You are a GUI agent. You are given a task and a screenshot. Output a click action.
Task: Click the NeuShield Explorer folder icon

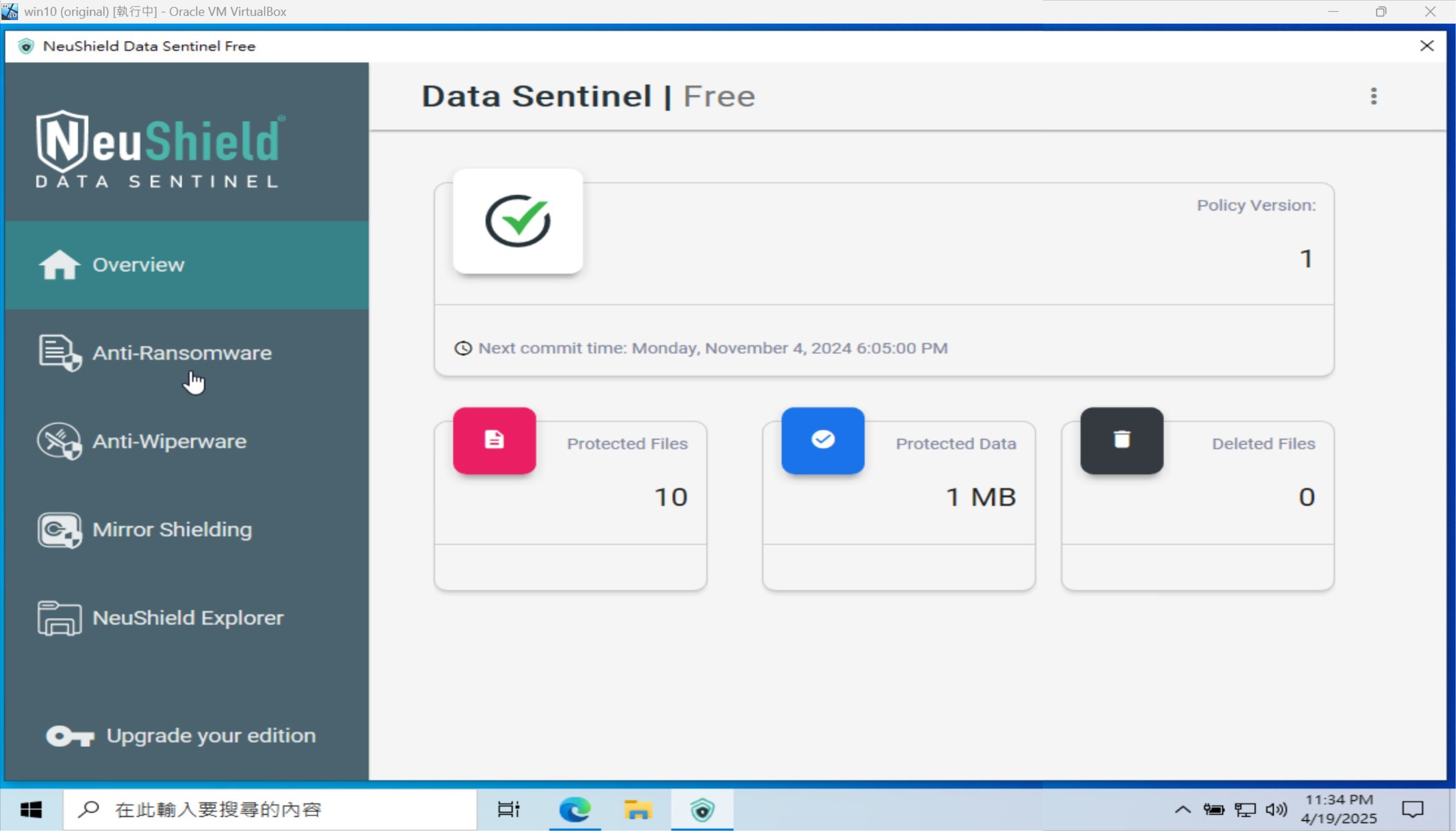tap(59, 618)
